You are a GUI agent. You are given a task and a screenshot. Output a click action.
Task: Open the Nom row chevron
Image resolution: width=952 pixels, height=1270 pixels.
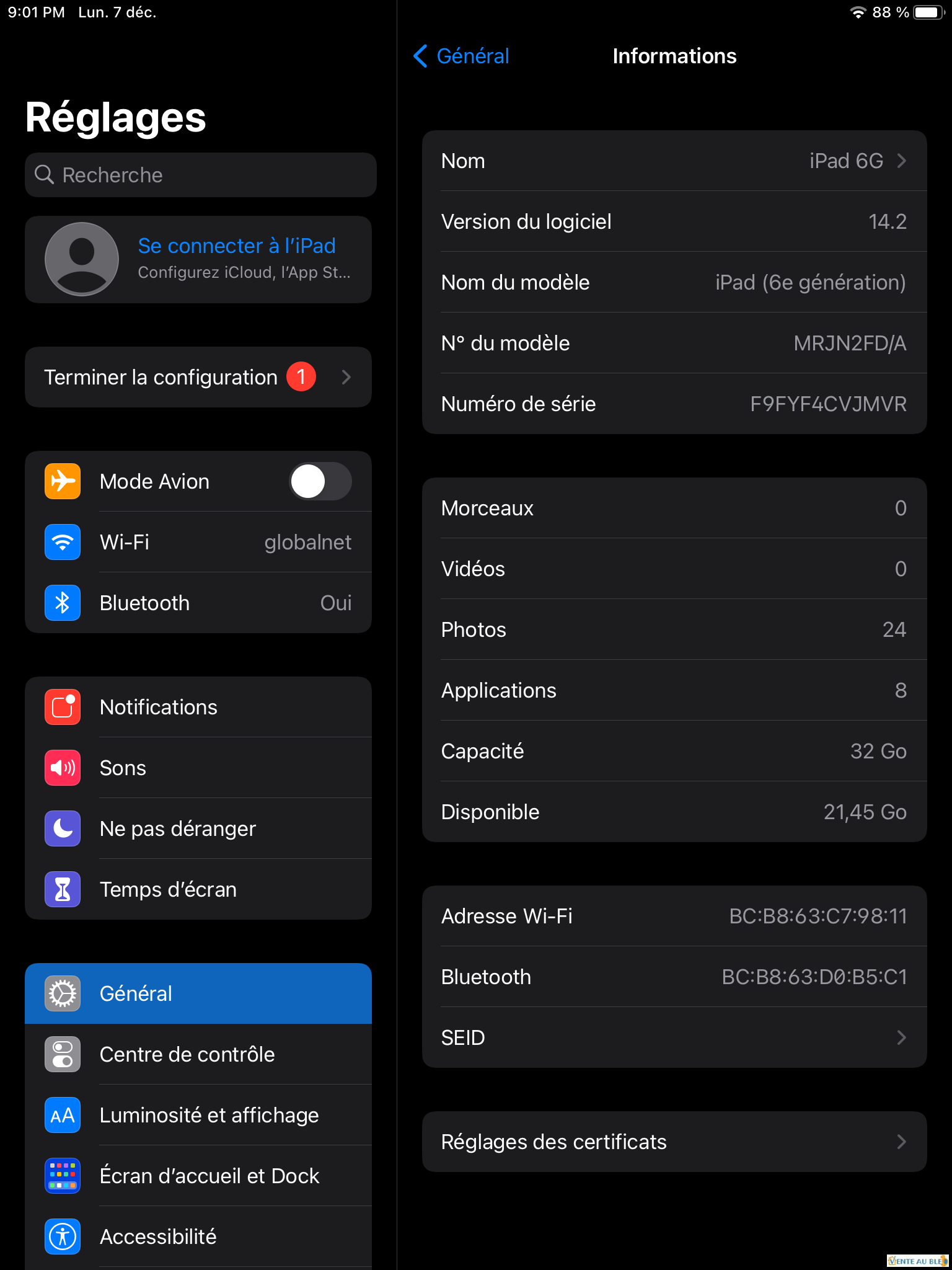coord(902,161)
